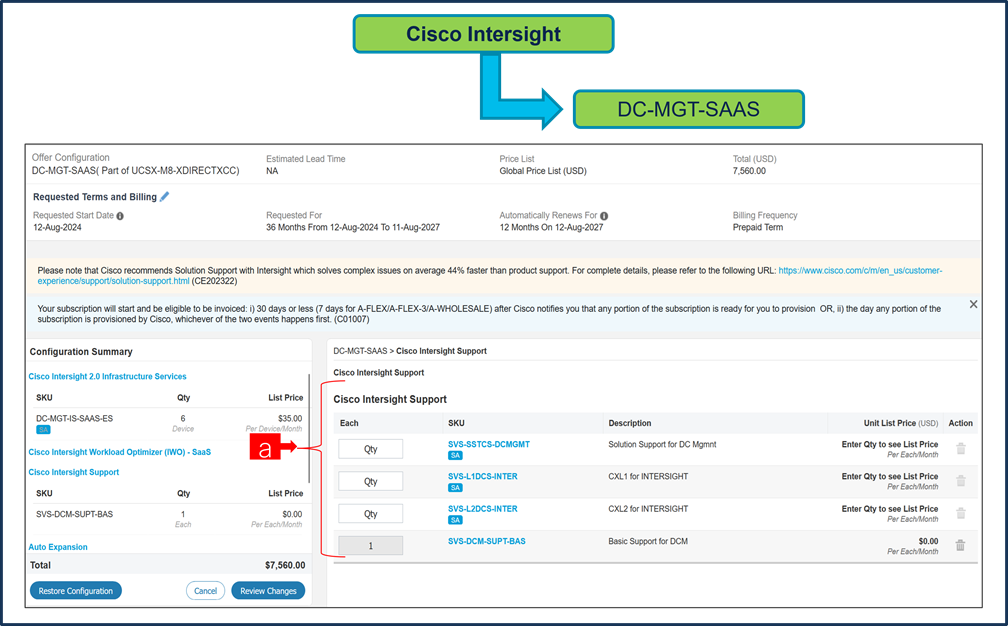Click the Qty field for SVS-L2DCS-INTER

click(371, 513)
